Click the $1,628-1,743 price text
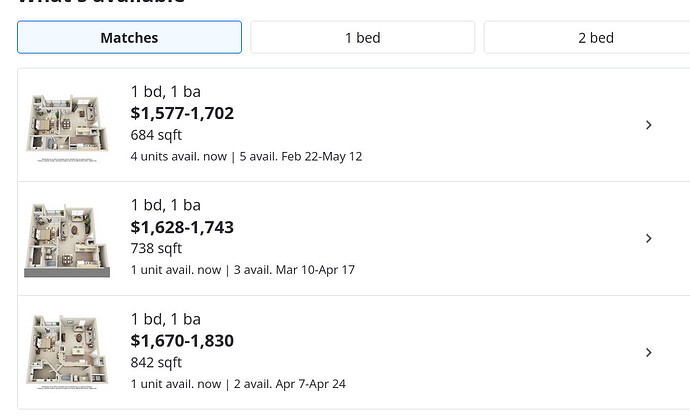Screen dimensions: 690x418 coord(182,227)
